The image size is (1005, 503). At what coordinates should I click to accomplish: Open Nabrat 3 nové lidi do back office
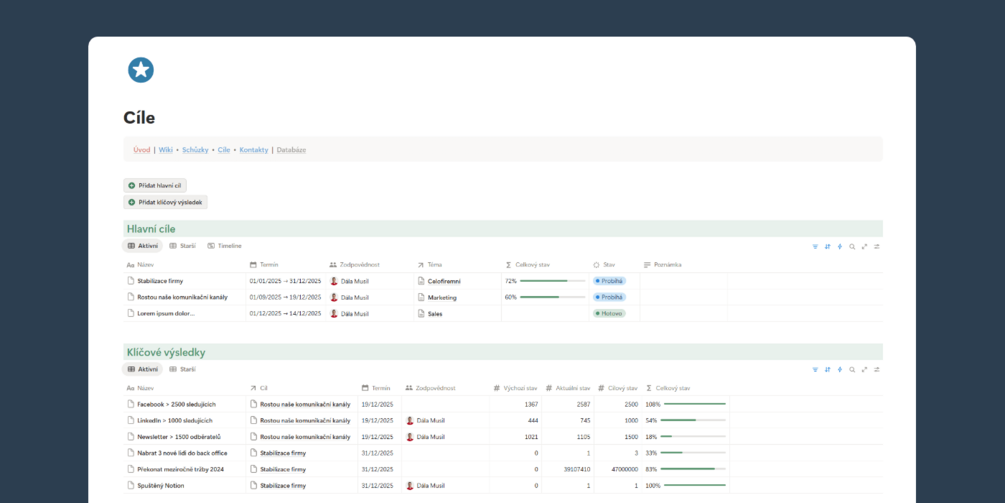pyautogui.click(x=182, y=453)
